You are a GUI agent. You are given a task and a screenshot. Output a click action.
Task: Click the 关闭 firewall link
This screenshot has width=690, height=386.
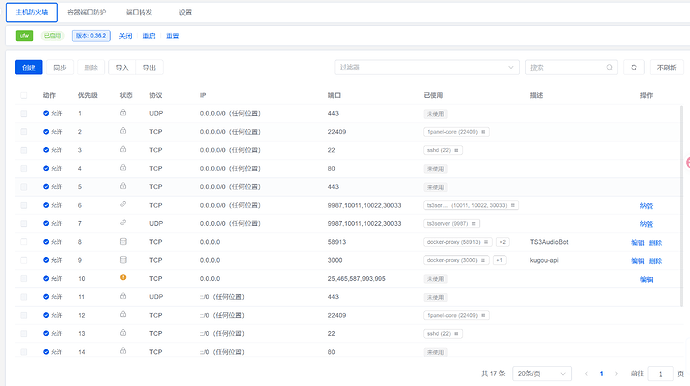(125, 36)
